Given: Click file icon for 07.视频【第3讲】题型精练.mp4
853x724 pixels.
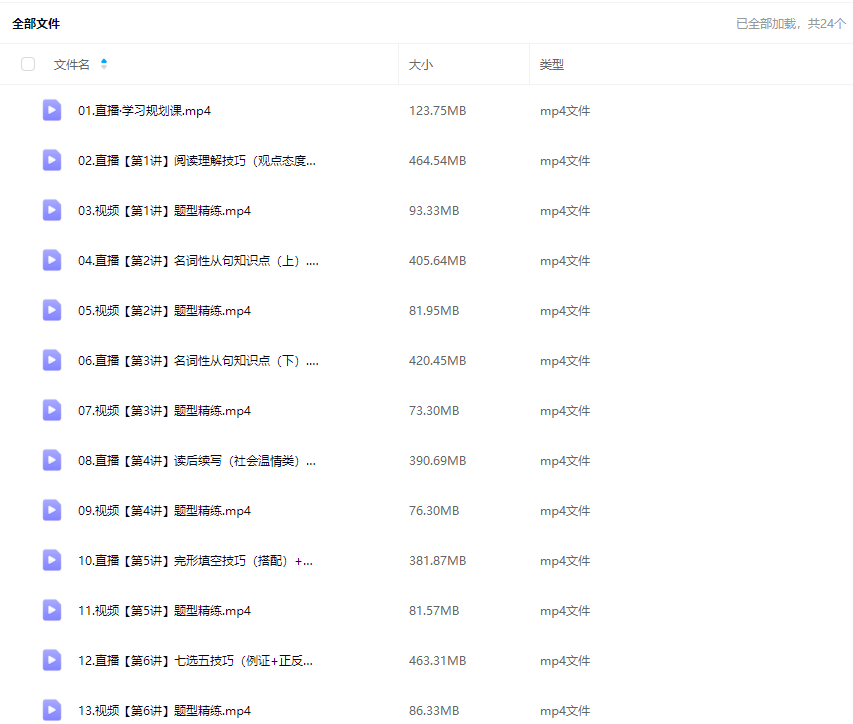Looking at the screenshot, I should 52,411.
